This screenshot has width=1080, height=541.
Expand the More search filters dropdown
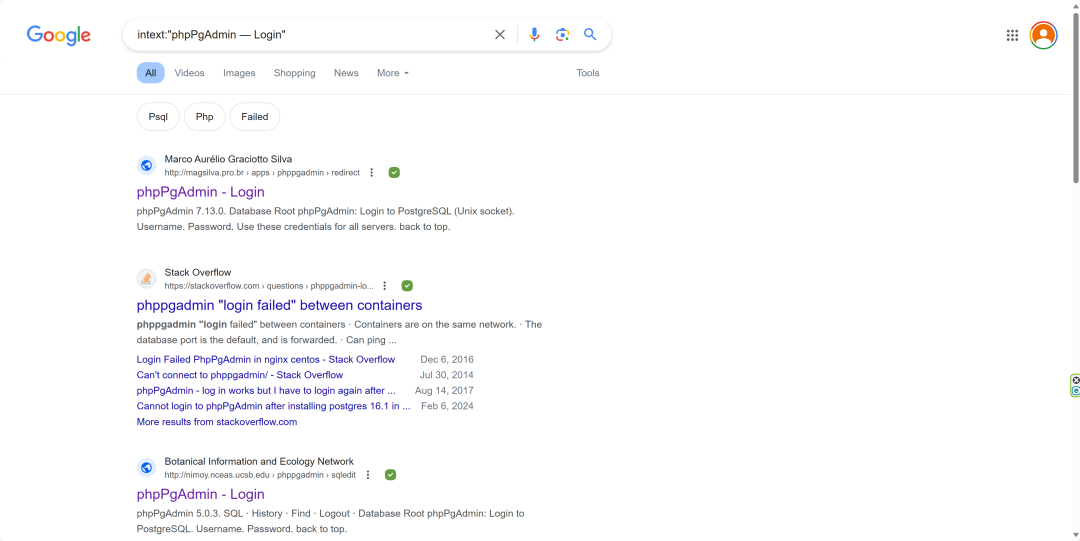pos(393,73)
